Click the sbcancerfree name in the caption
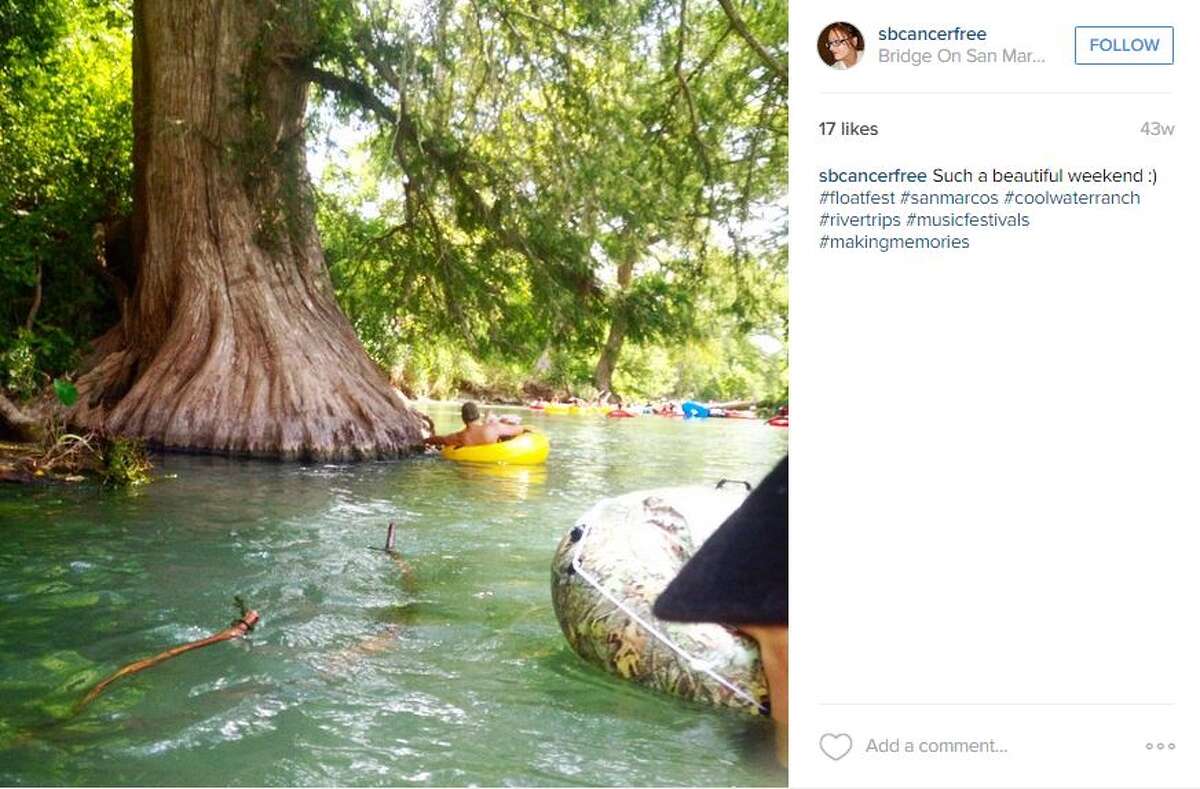The width and height of the screenshot is (1200, 789). click(x=871, y=174)
